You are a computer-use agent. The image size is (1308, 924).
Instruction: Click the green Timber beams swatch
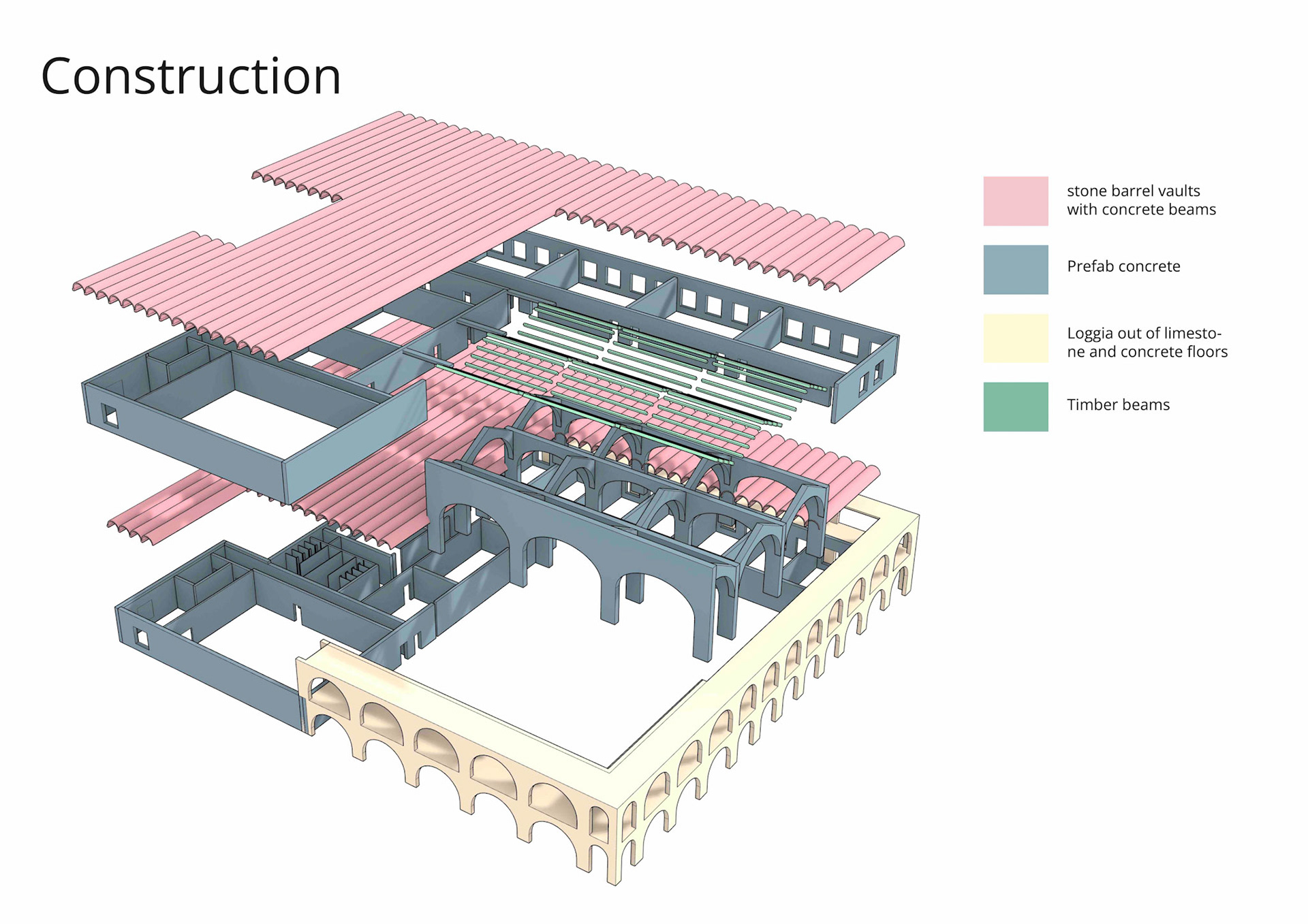1015,407
